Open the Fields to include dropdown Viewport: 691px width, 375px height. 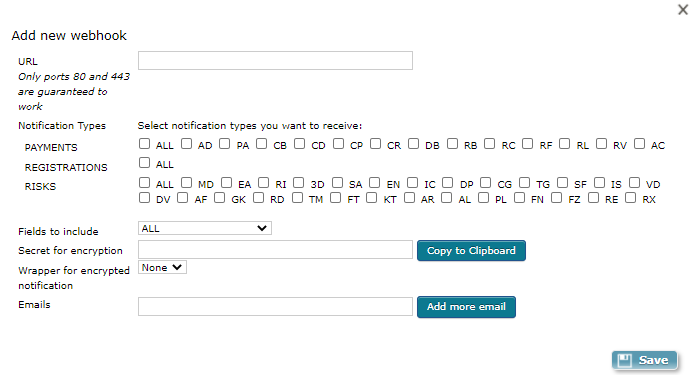click(204, 228)
